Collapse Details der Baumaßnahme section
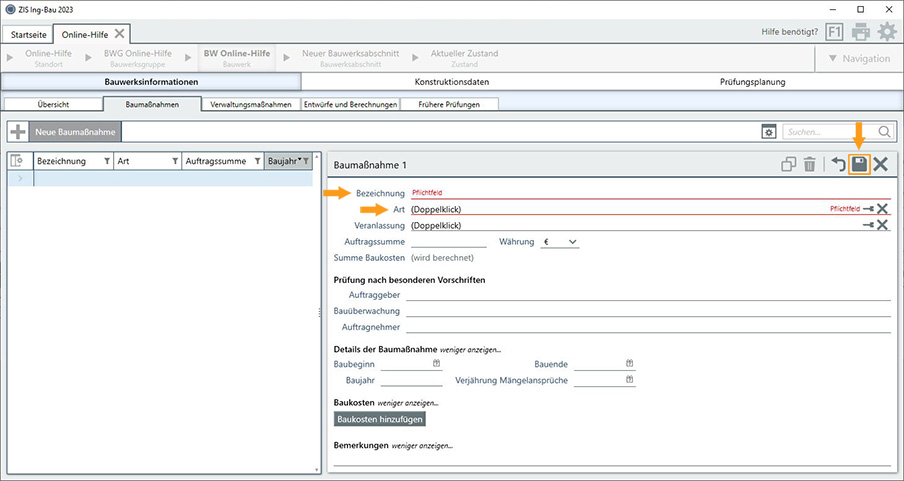This screenshot has width=904, height=481. [469, 349]
